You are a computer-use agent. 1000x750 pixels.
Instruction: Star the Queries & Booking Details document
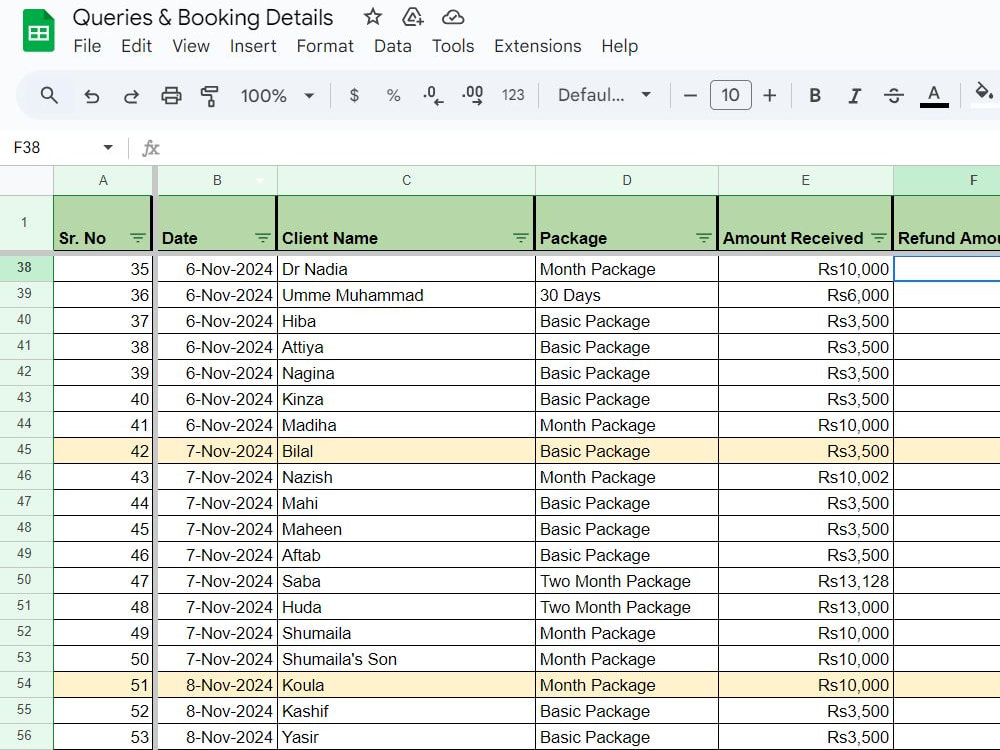pyautogui.click(x=372, y=17)
